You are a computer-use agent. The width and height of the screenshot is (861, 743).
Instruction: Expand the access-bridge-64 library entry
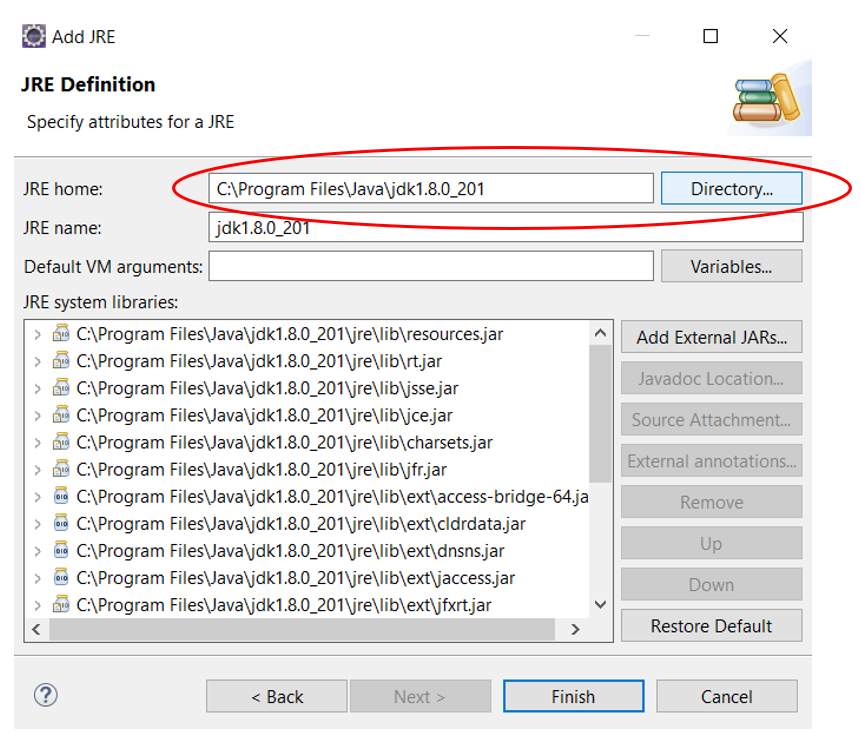pyautogui.click(x=37, y=496)
